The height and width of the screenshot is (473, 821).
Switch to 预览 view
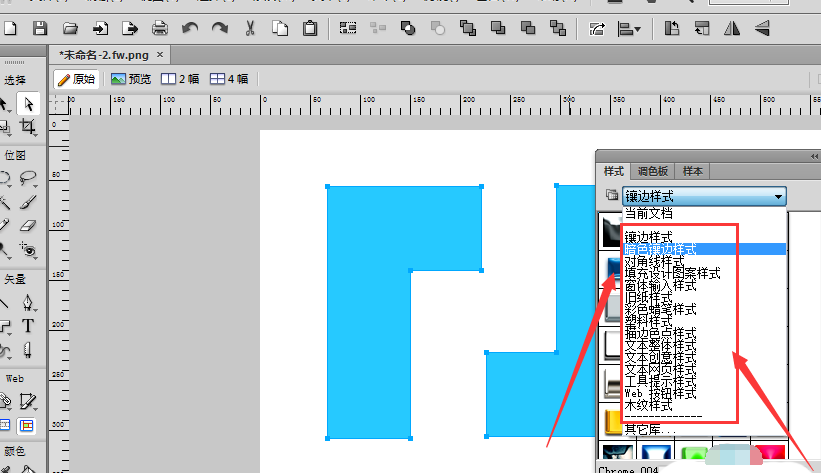131,79
